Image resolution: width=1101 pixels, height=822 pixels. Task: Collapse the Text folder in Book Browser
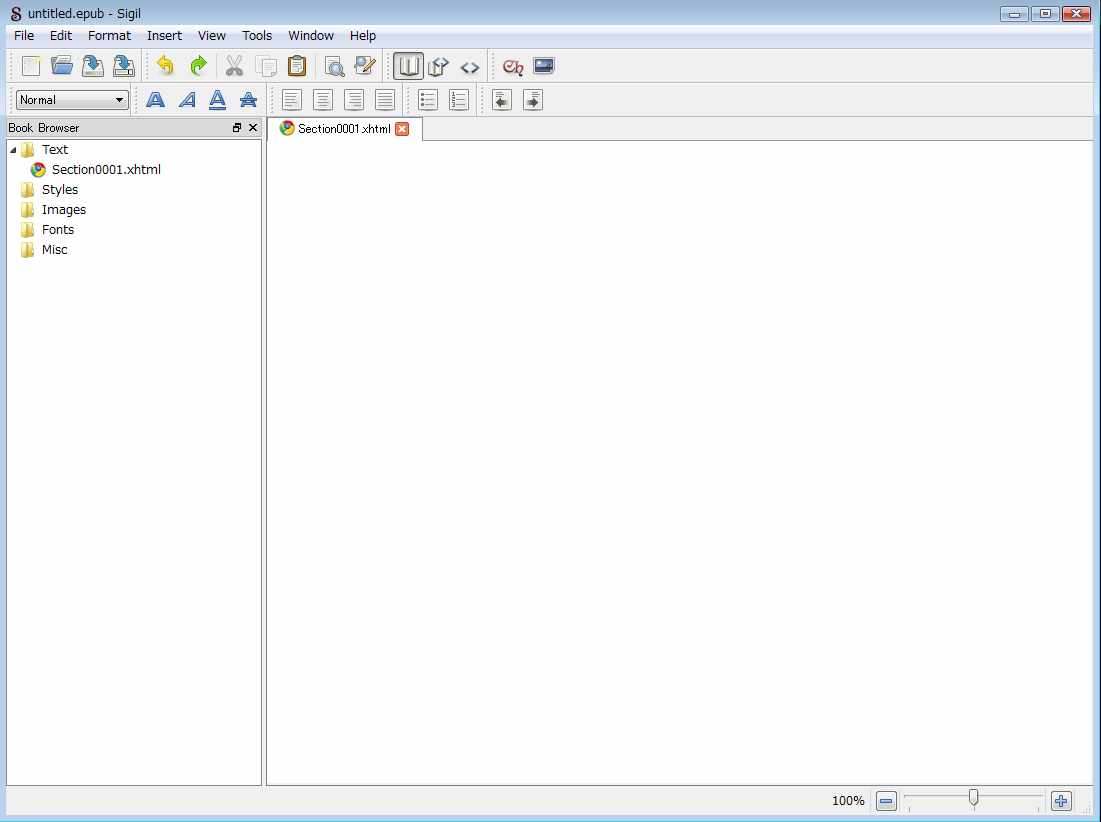point(13,150)
